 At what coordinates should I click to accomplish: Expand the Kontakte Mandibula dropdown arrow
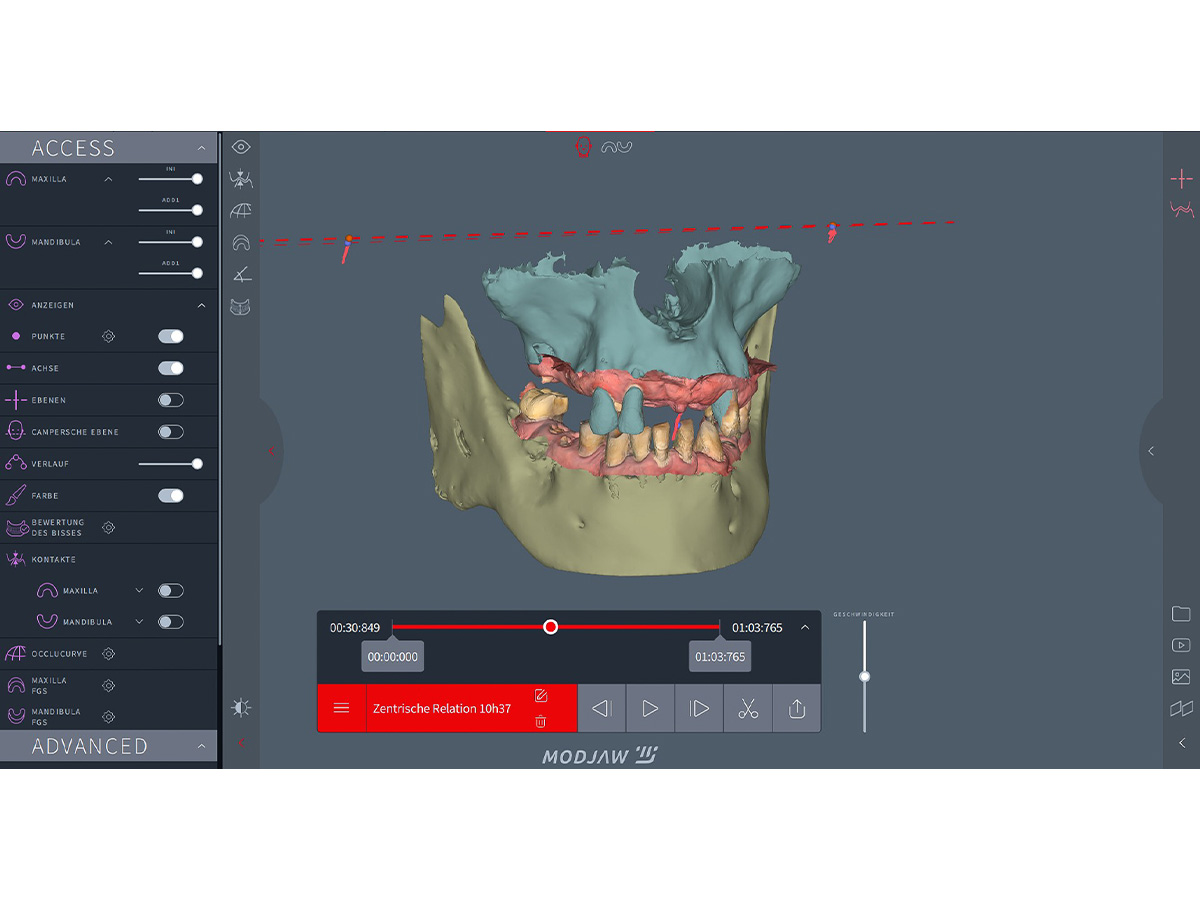tap(139, 622)
